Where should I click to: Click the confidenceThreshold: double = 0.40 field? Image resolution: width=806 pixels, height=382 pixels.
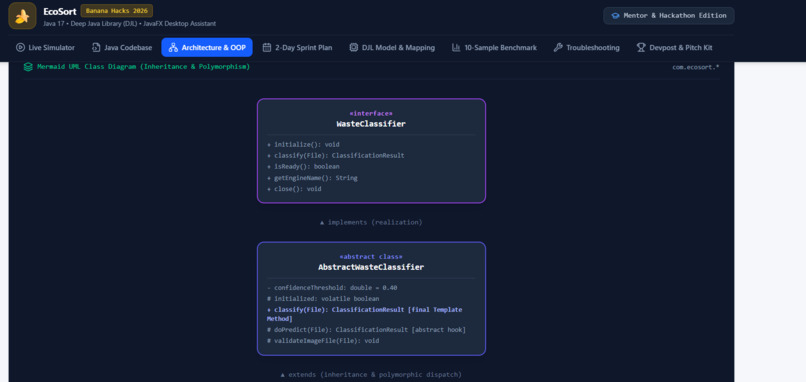(x=332, y=288)
